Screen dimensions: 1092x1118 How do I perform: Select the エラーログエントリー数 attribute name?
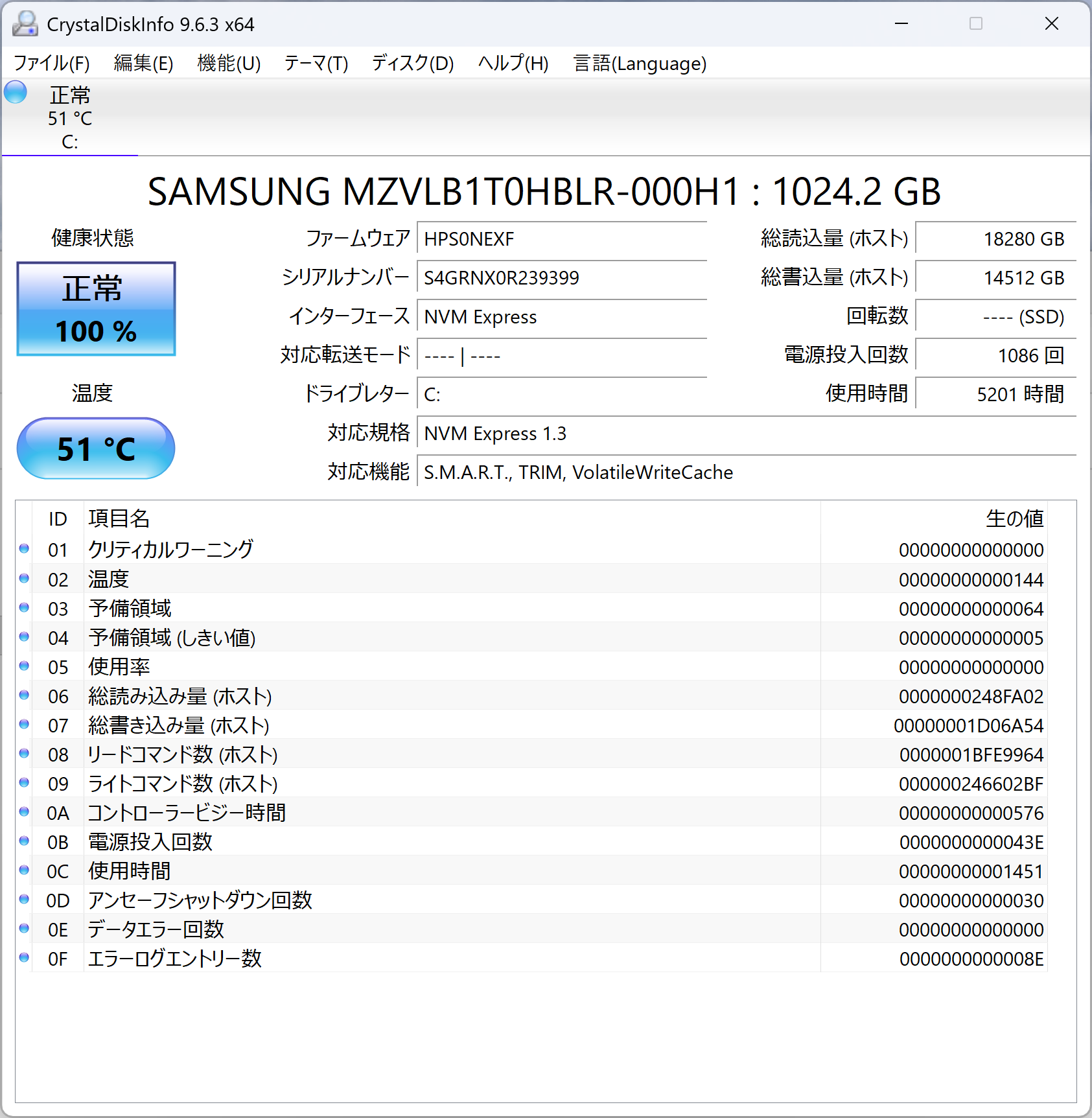point(175,958)
